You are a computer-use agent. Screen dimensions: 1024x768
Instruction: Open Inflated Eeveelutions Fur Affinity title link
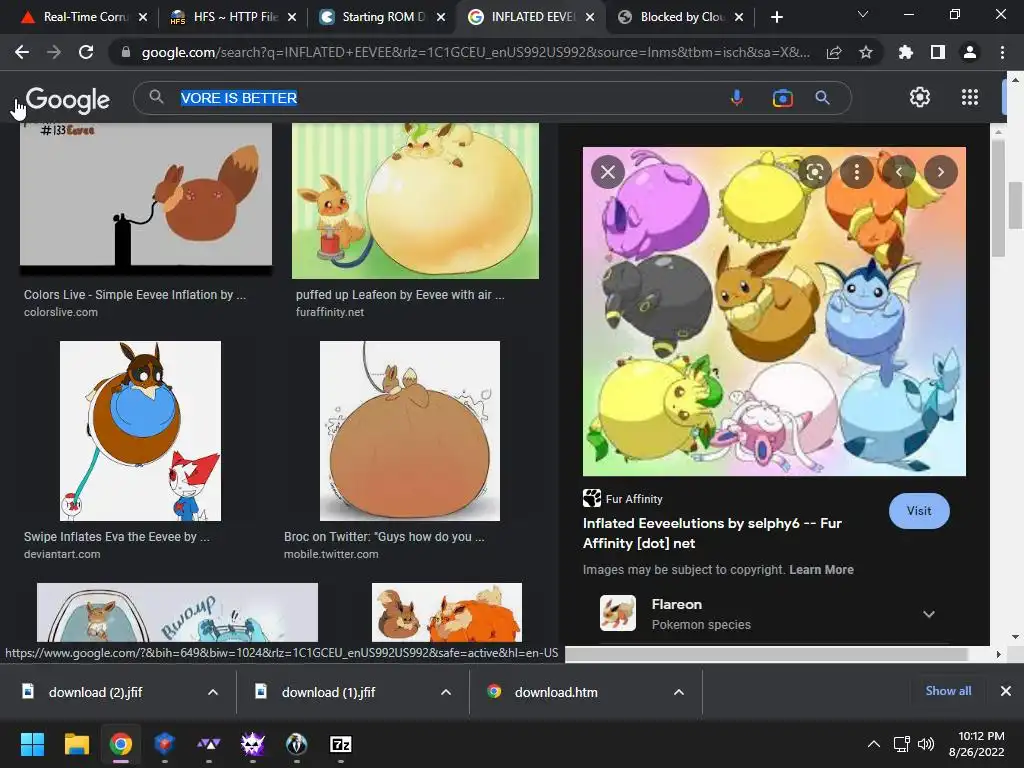[712, 533]
